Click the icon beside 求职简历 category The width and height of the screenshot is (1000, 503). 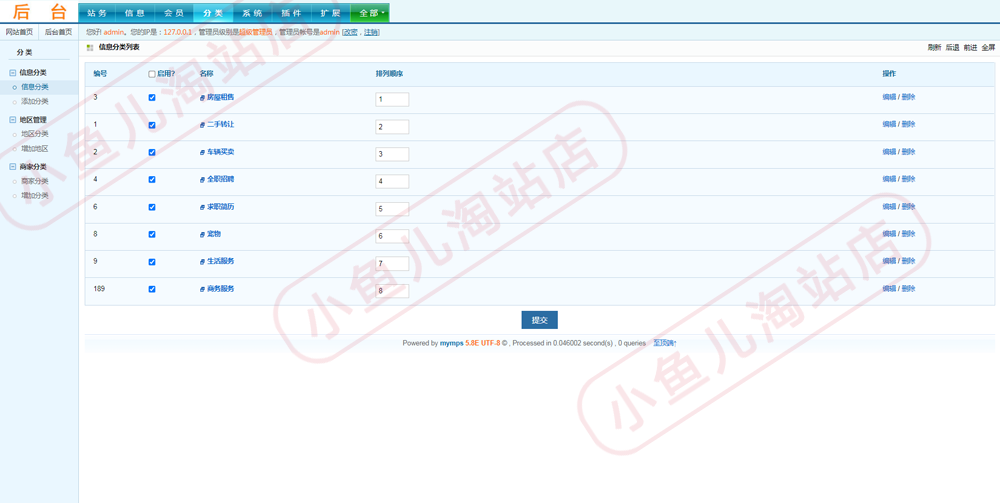(x=202, y=208)
